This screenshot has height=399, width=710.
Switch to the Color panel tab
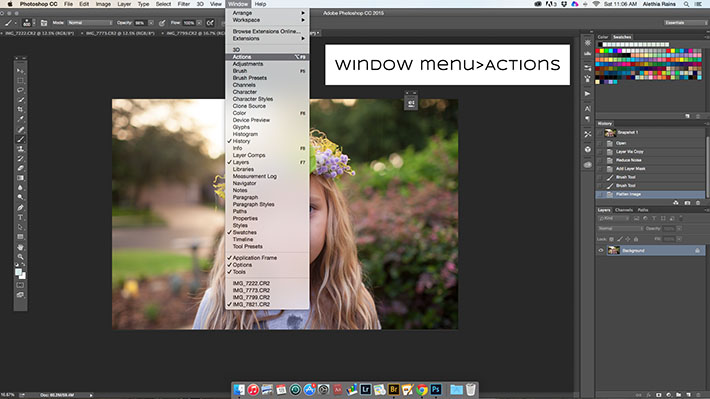603,37
